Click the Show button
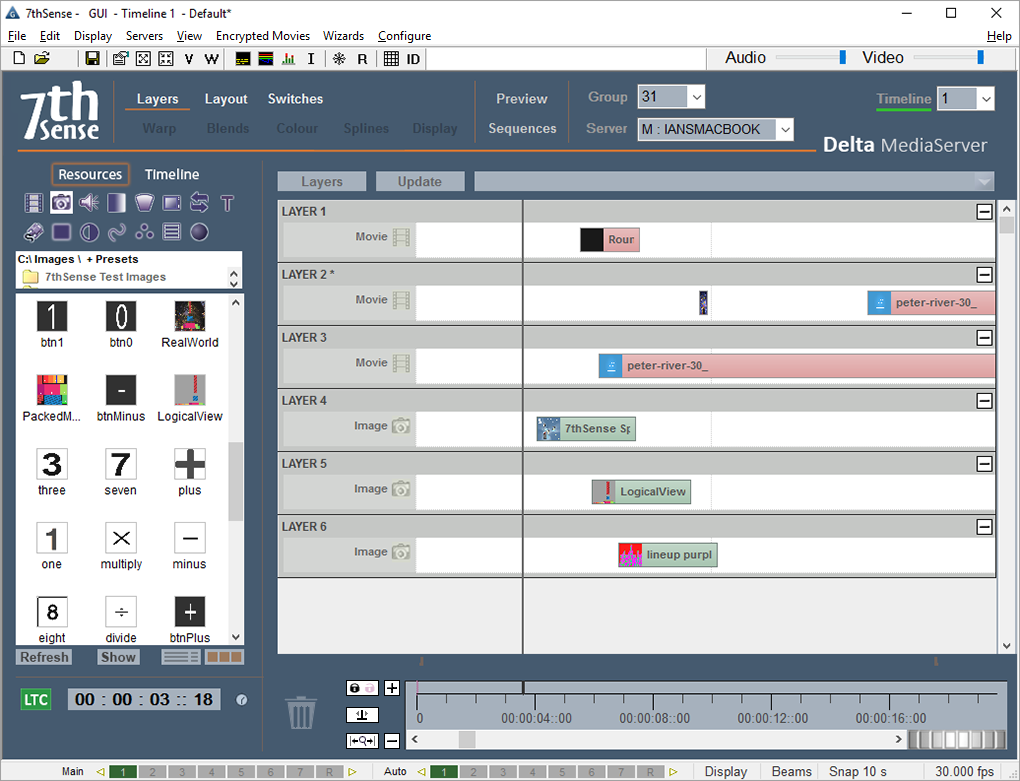The width and height of the screenshot is (1020, 781). tap(118, 657)
